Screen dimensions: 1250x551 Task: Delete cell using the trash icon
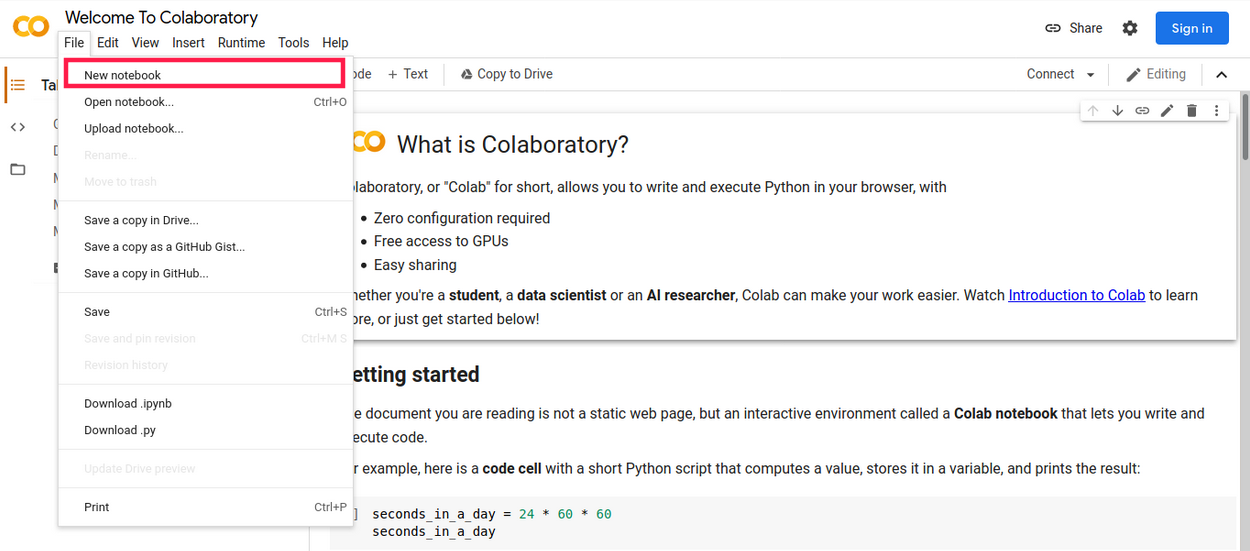[x=1192, y=111]
